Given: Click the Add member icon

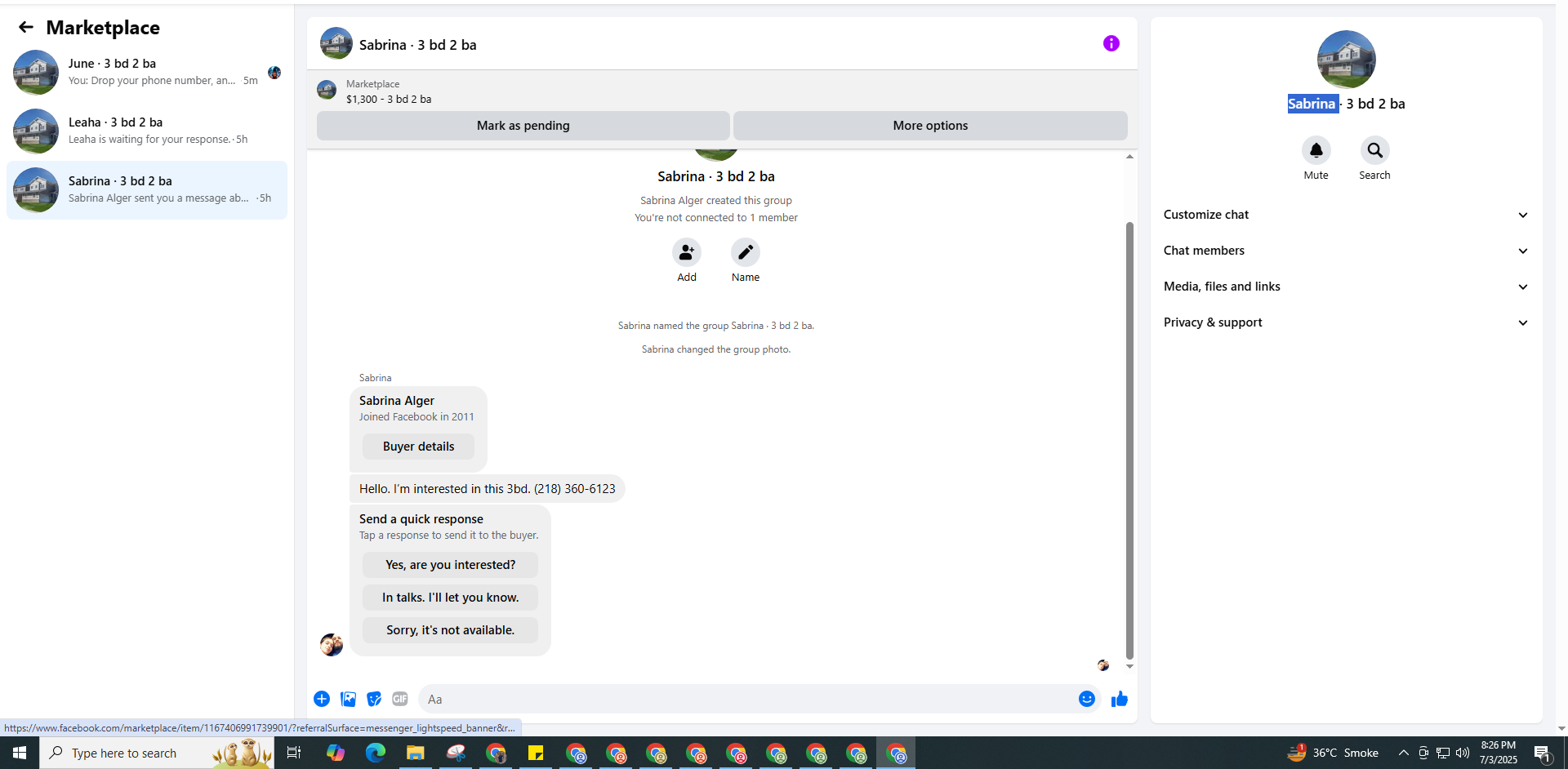Looking at the screenshot, I should coord(687,252).
